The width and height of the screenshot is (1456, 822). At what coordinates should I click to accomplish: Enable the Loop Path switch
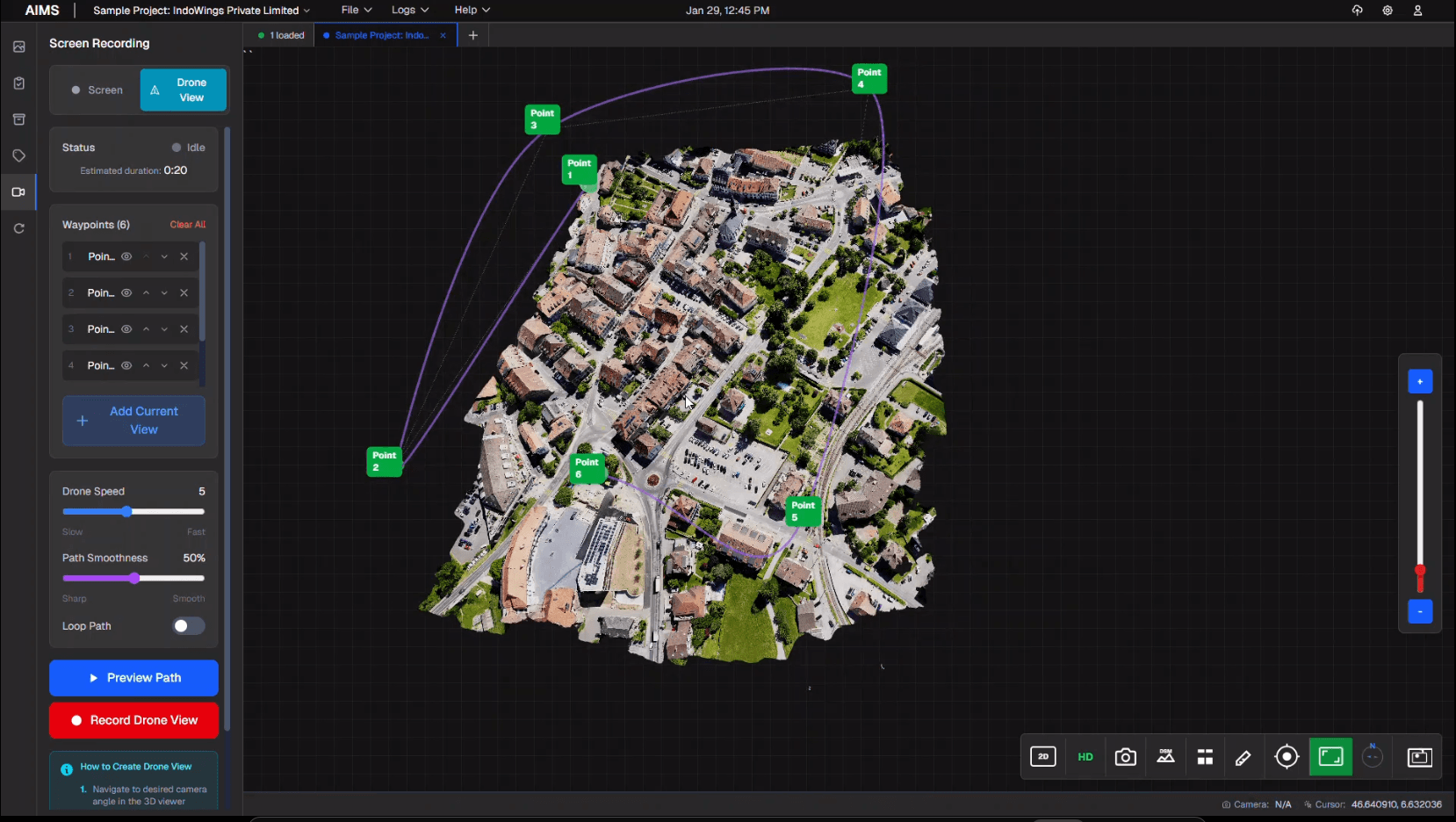(x=188, y=626)
